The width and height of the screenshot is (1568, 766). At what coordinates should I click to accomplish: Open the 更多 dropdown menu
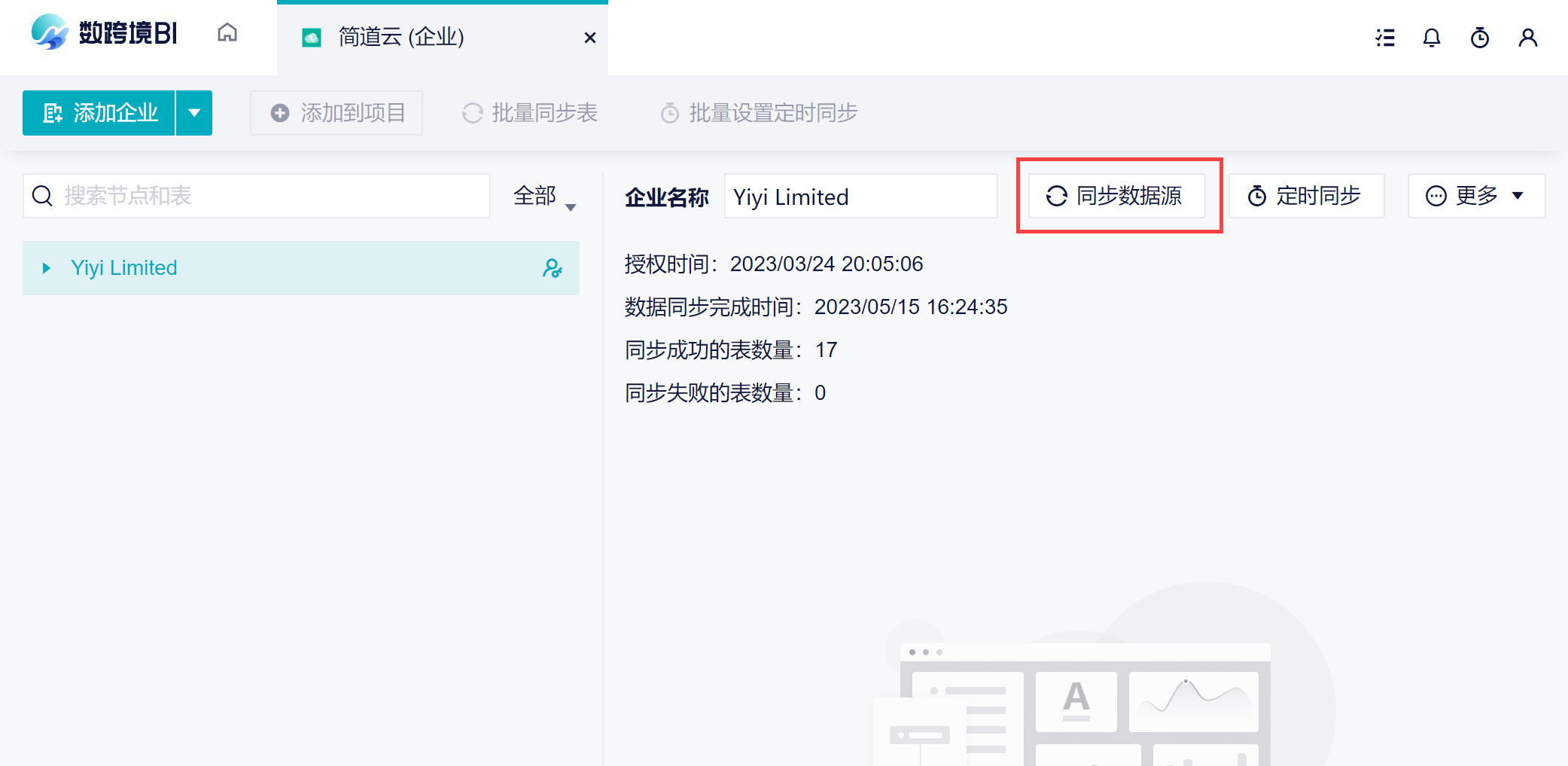(1477, 196)
